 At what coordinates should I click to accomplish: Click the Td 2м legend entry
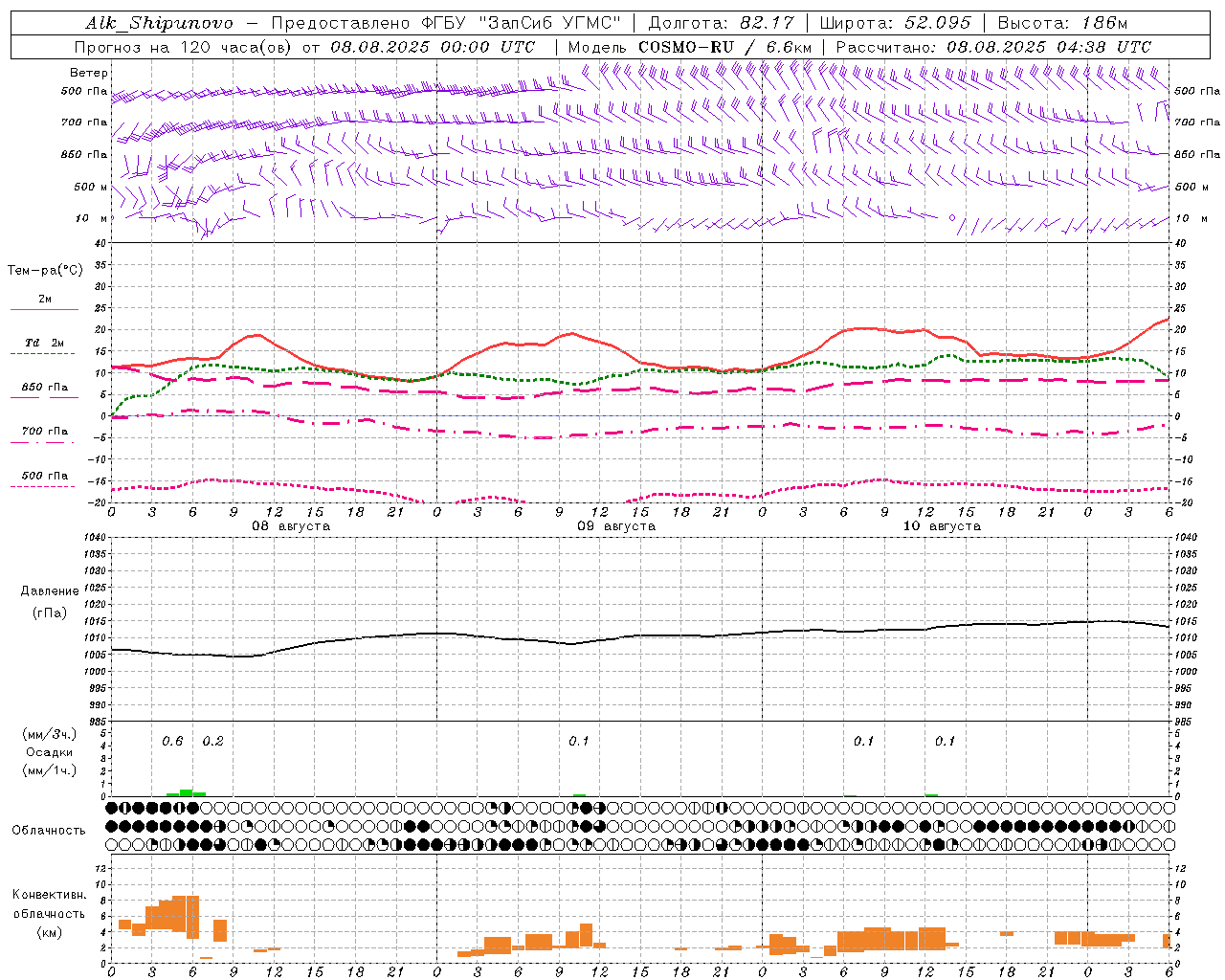coord(45,343)
